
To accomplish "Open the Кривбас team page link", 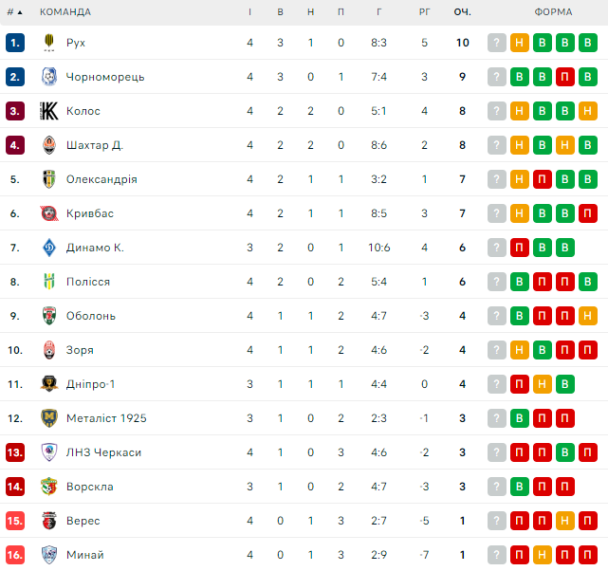I will point(90,213).
